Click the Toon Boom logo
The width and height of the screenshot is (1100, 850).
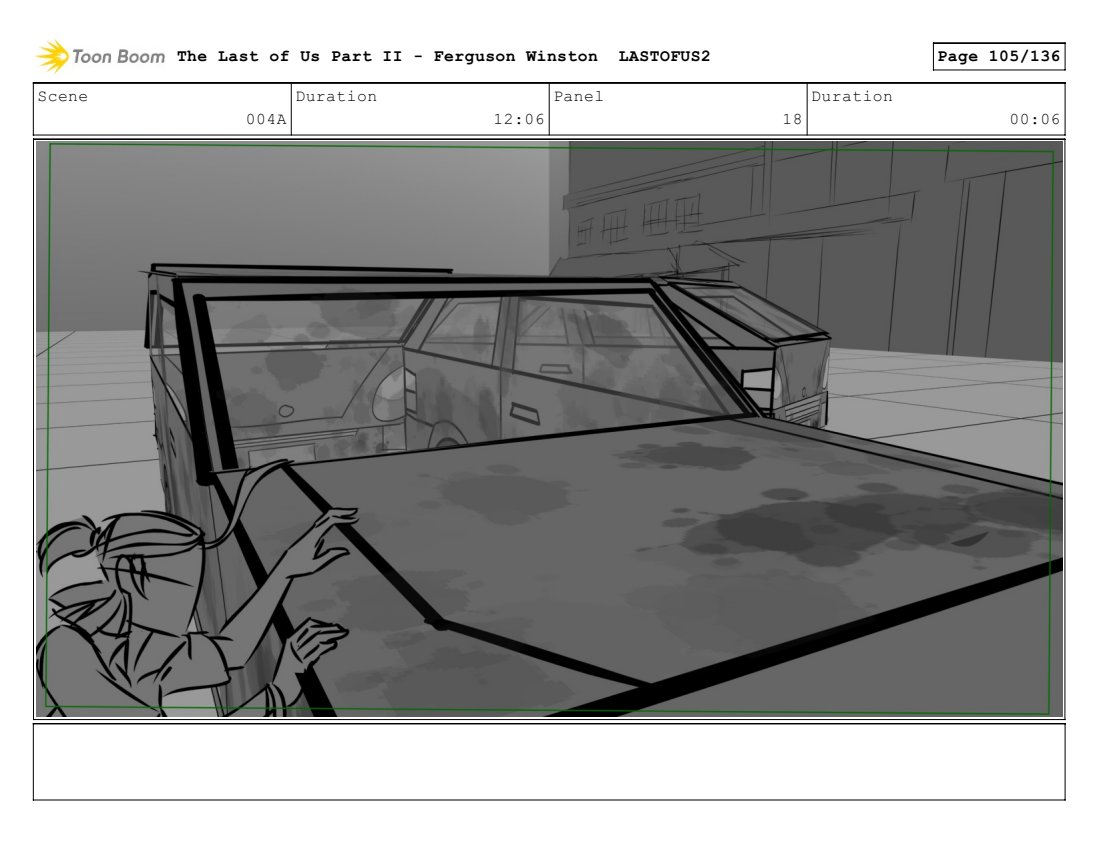pos(100,56)
